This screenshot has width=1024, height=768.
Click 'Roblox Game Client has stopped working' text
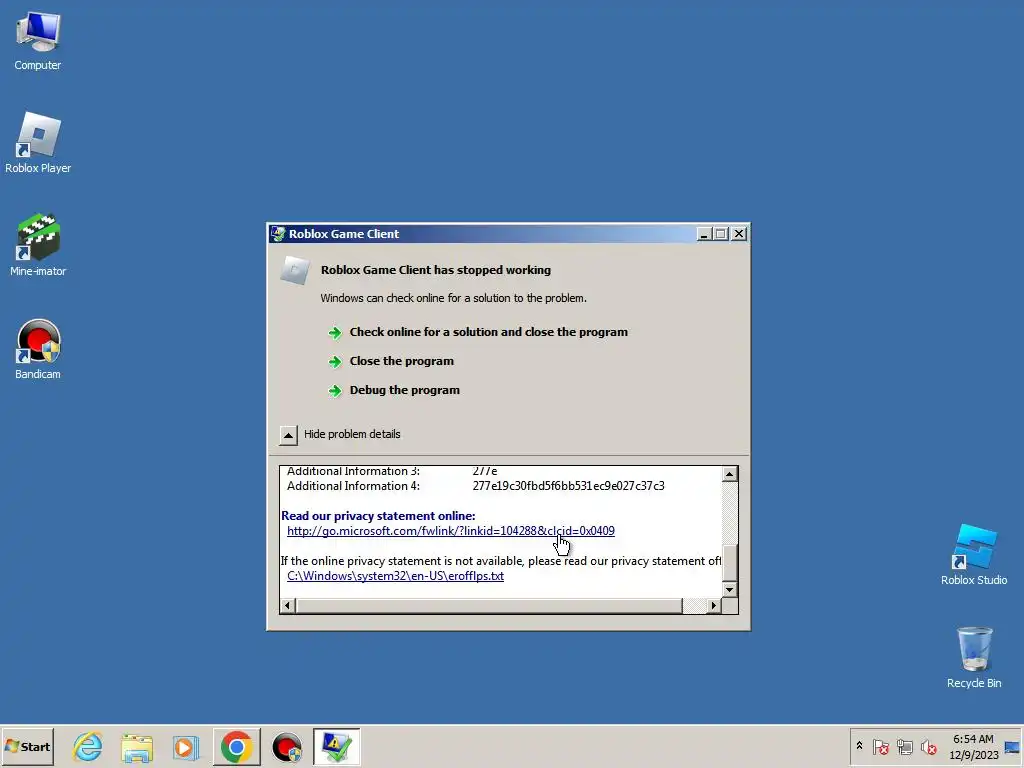click(436, 270)
